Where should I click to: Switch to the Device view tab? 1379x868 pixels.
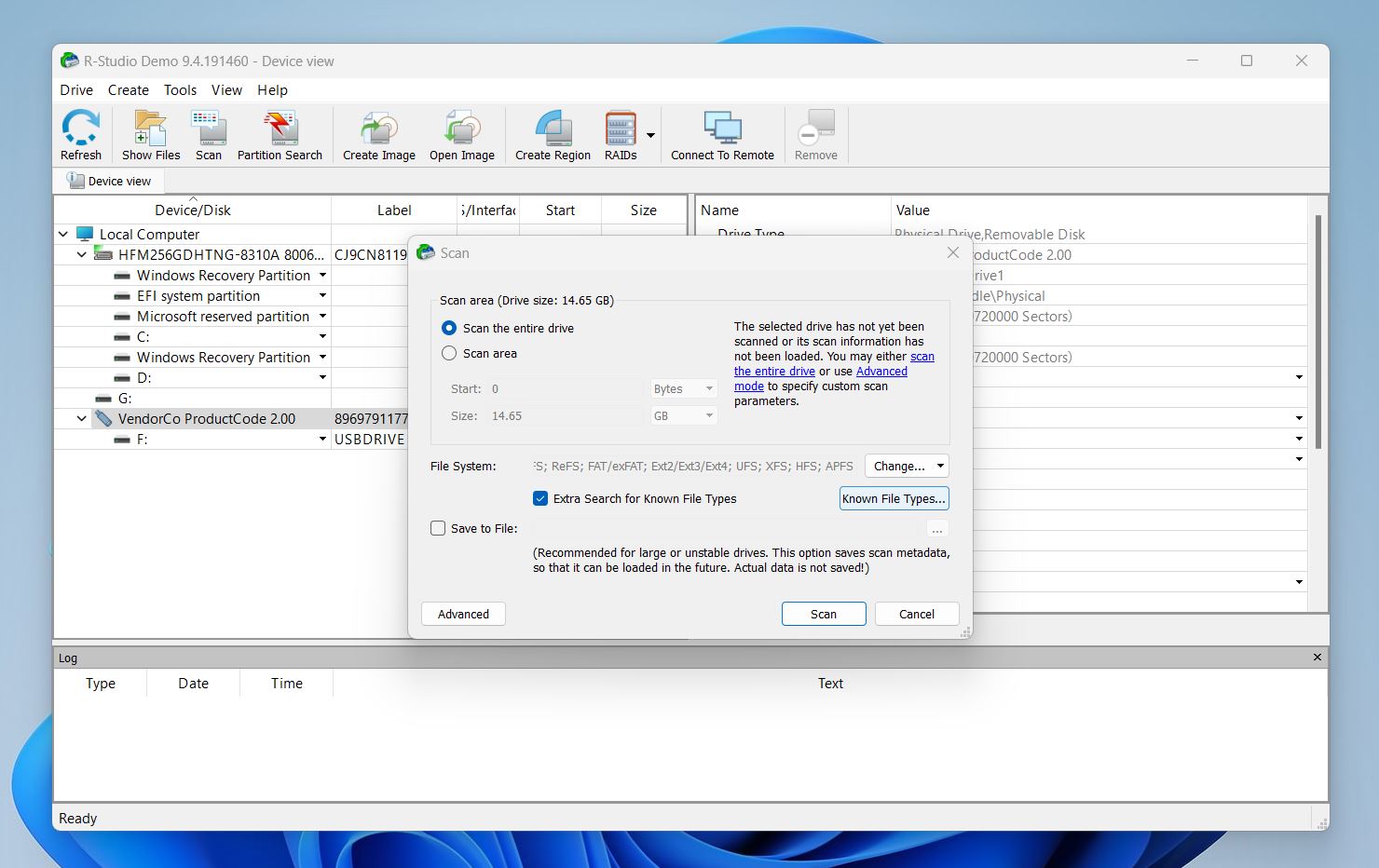(x=109, y=180)
